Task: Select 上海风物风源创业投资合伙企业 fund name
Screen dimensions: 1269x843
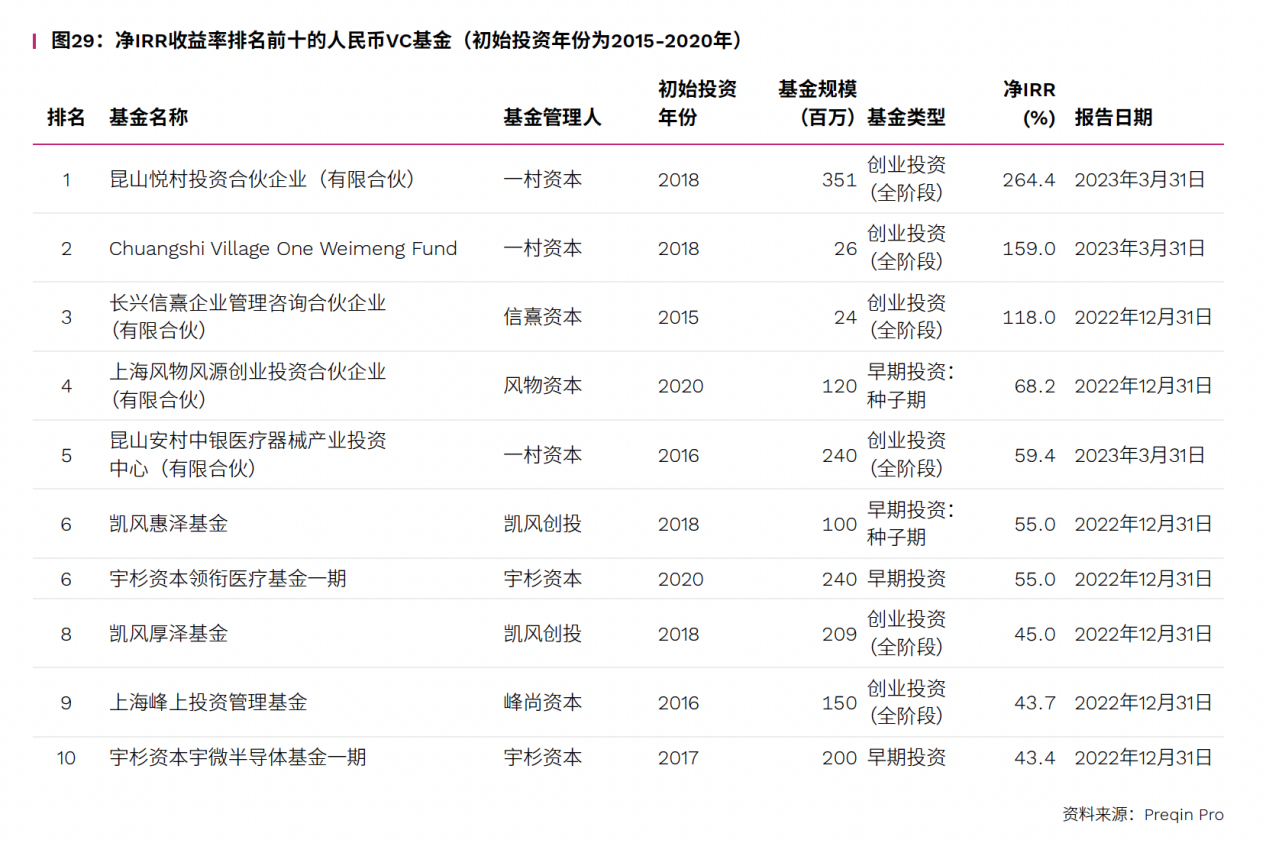Action: pyautogui.click(x=247, y=385)
